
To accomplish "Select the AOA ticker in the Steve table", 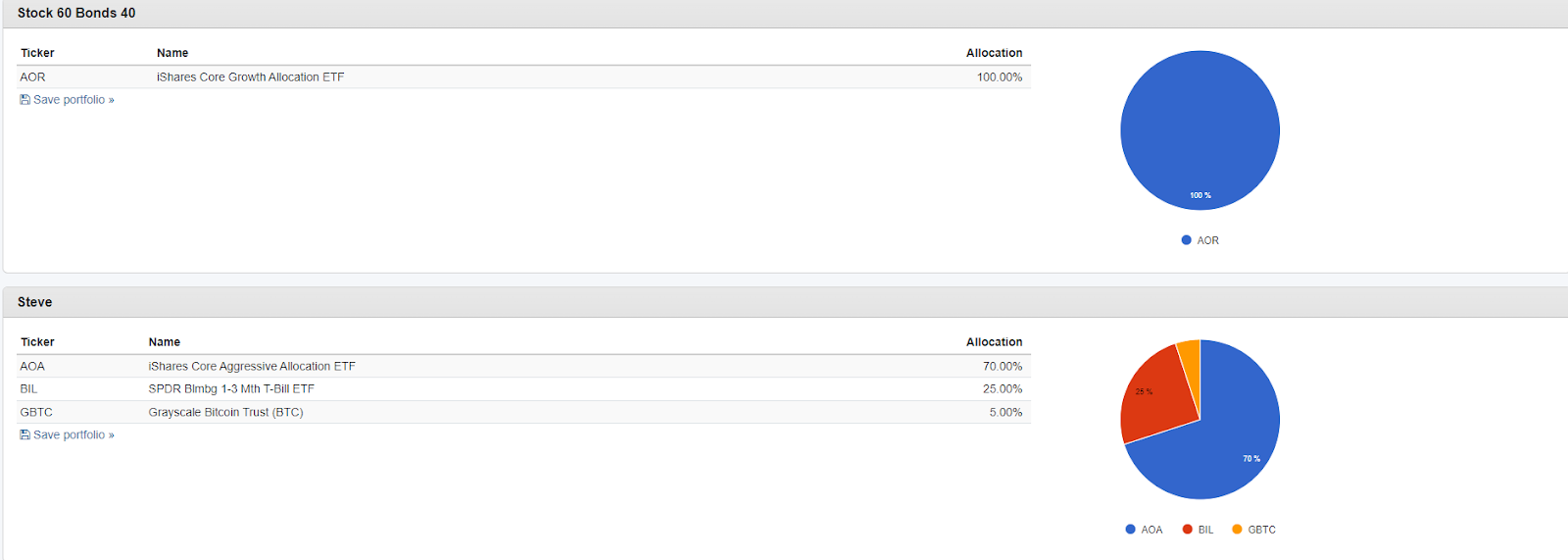I will (32, 367).
